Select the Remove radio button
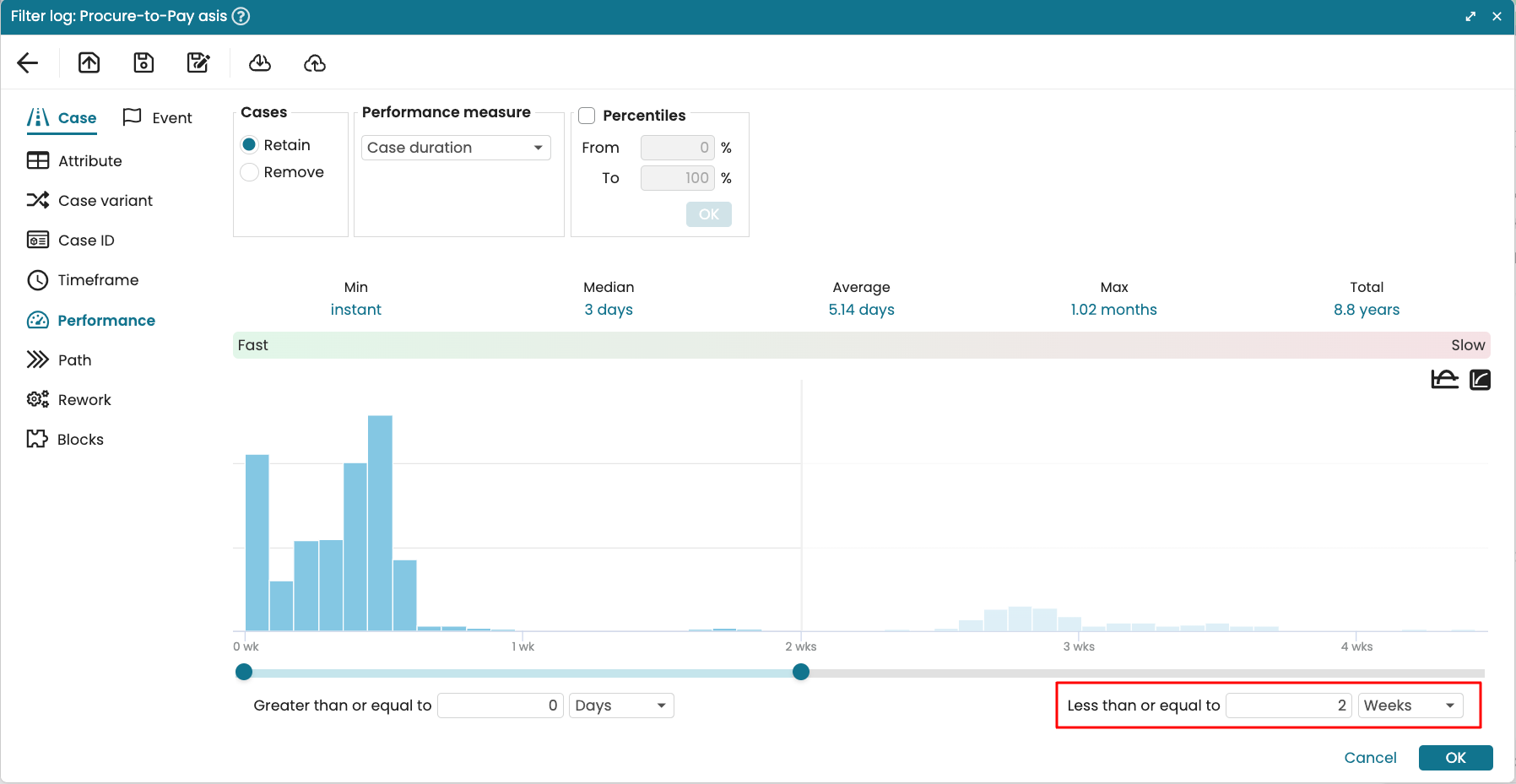The width and height of the screenshot is (1516, 784). click(x=250, y=172)
